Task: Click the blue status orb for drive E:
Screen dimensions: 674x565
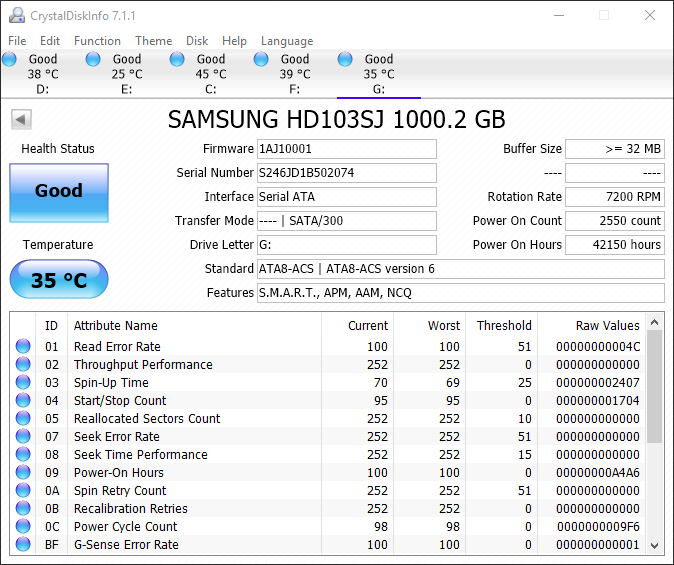Action: click(93, 59)
